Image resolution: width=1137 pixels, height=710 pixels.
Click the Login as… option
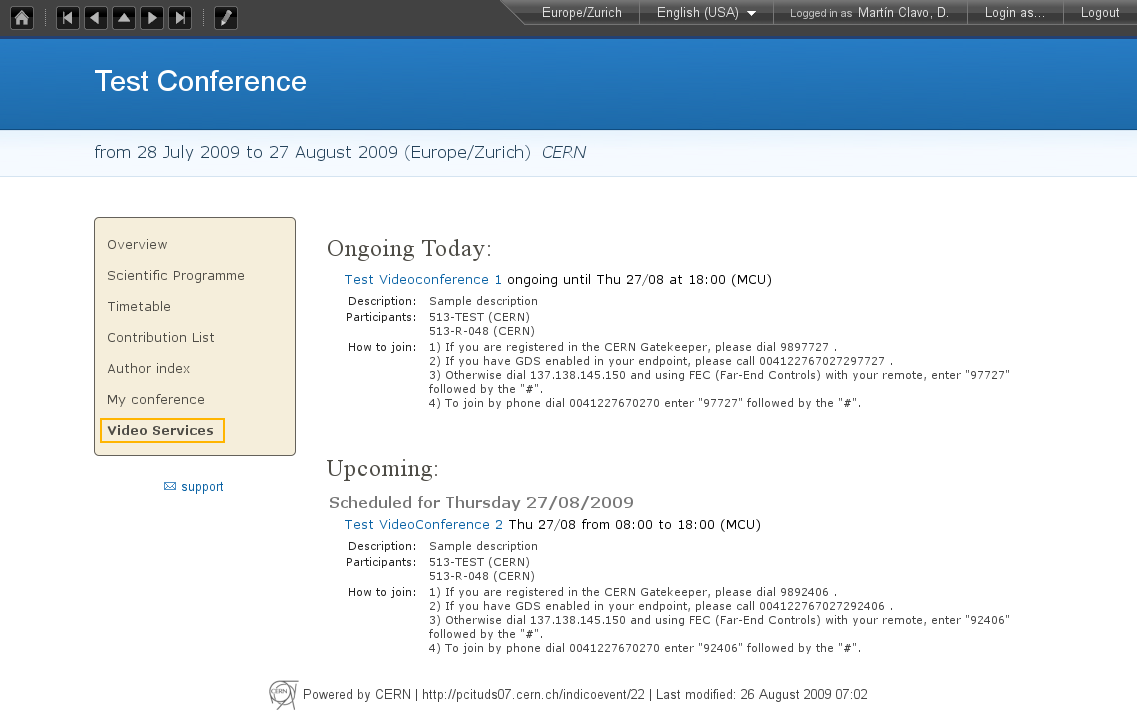[x=1014, y=13]
